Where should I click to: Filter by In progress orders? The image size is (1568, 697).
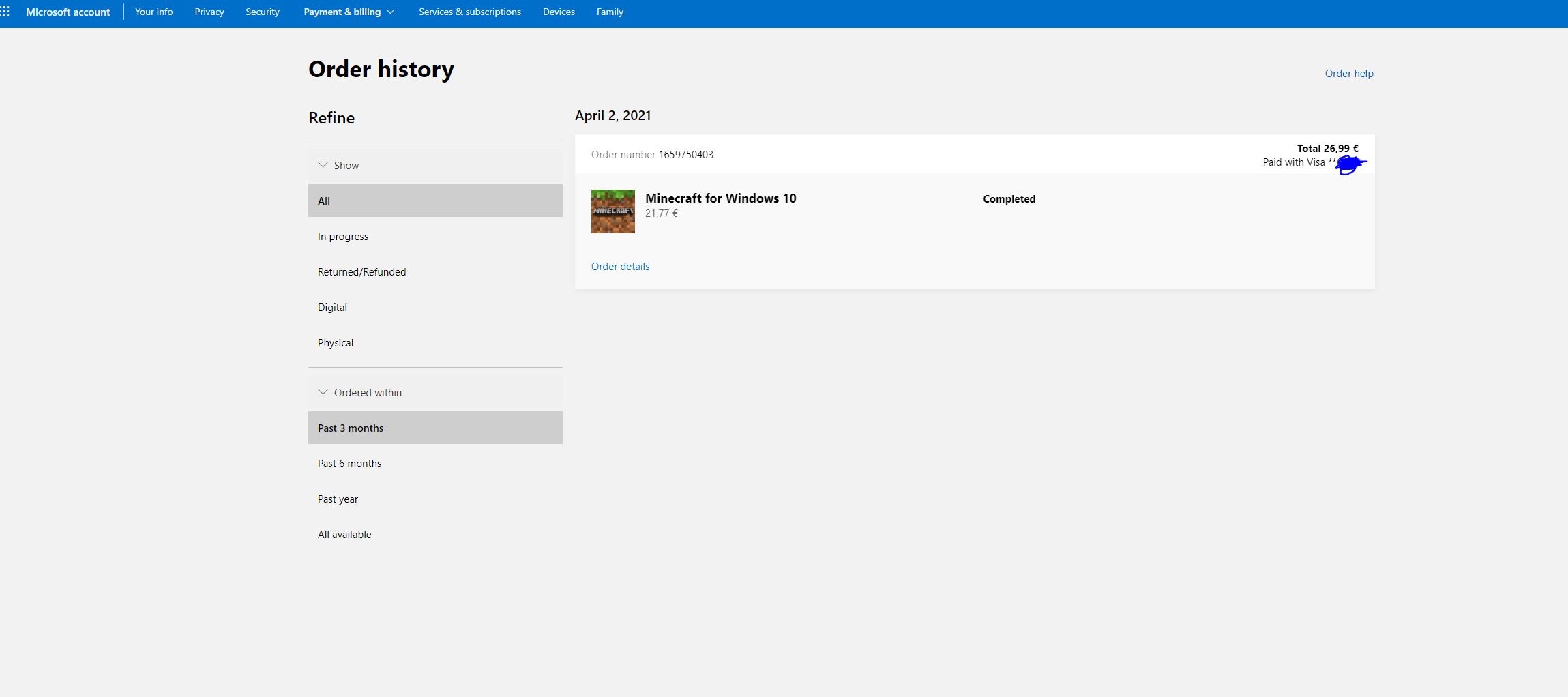[435, 236]
